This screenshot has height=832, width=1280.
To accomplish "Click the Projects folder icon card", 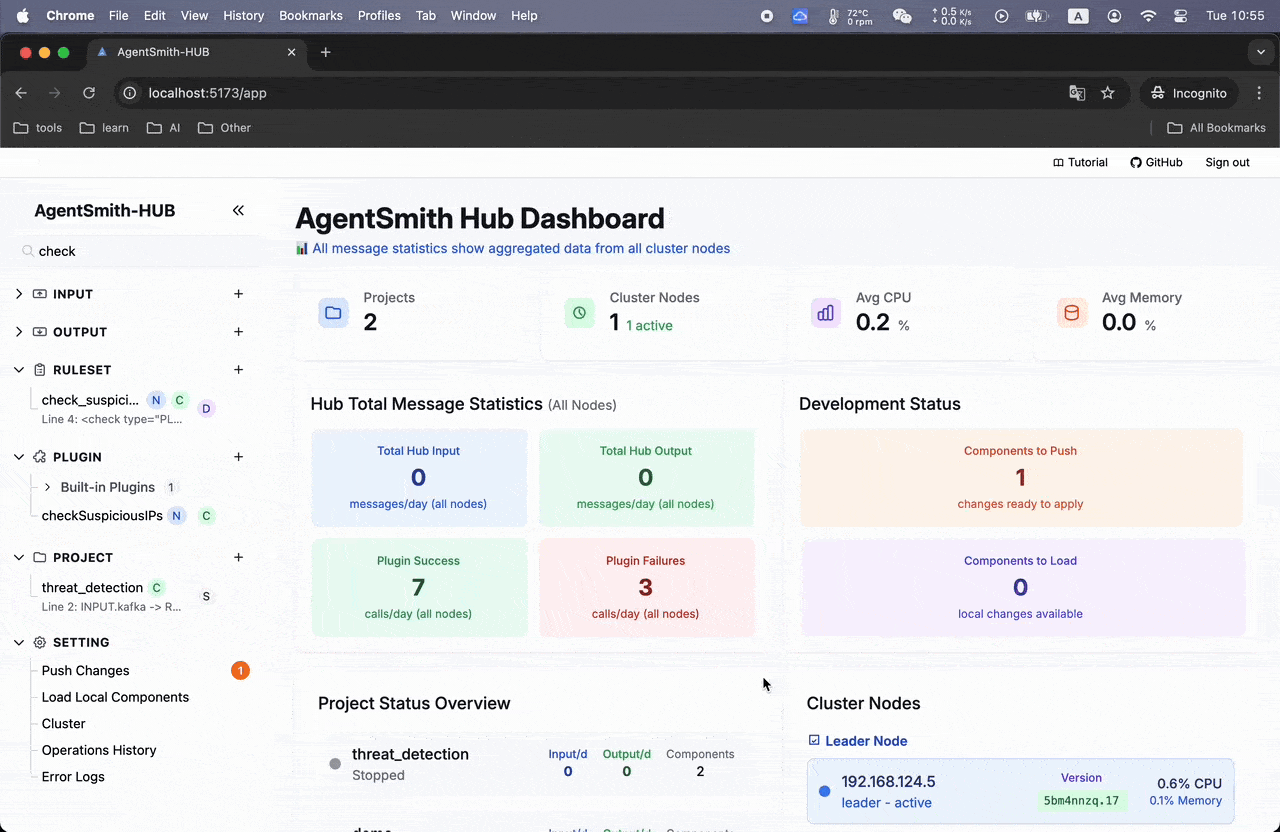I will (x=333, y=313).
